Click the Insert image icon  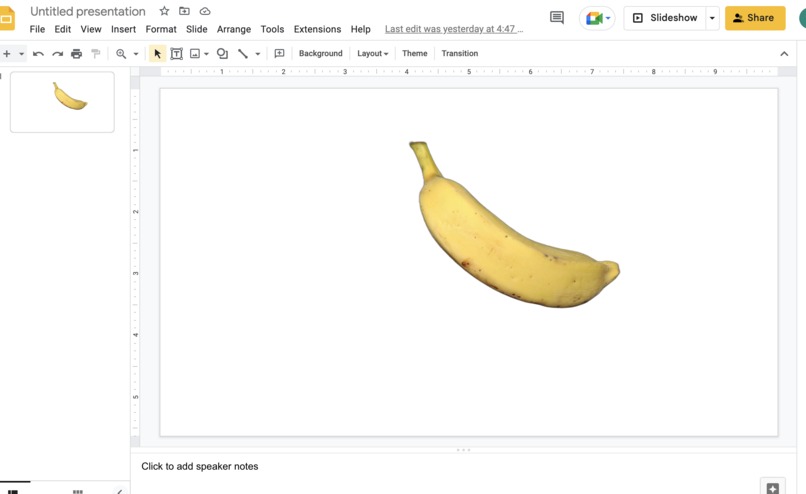pos(195,53)
